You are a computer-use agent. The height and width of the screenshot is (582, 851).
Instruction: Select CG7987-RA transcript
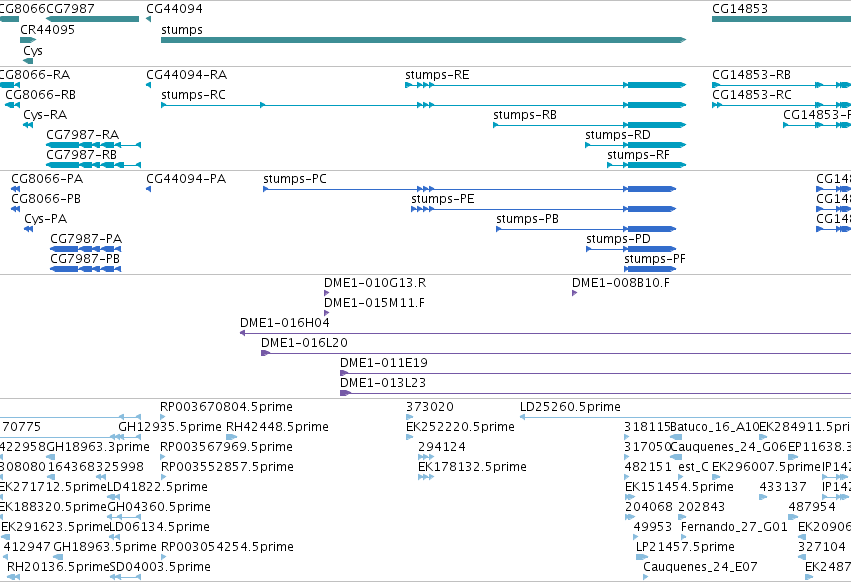[93, 145]
